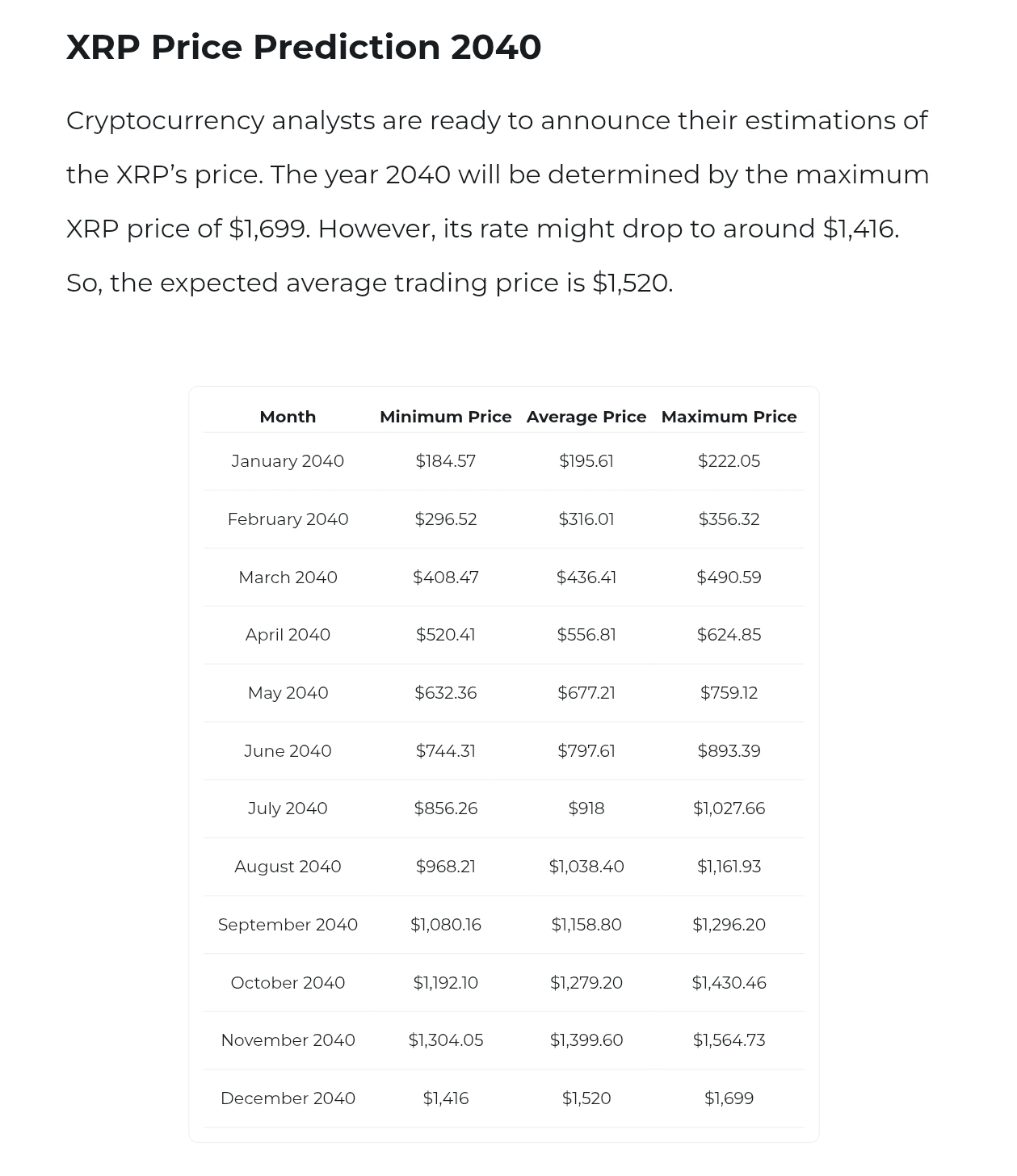Select the January 2040 row label
Viewport: 1017px width, 1176px height.
[288, 461]
